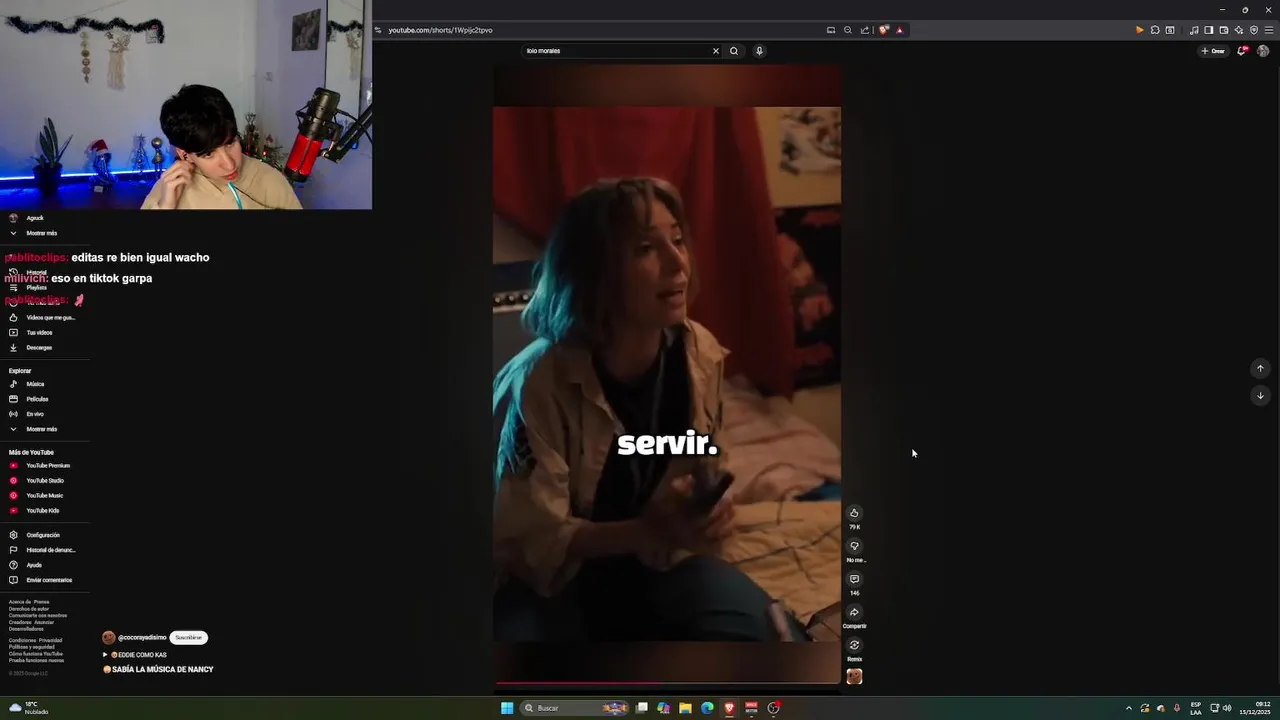
Task: Open the Windows Start menu
Action: coord(507,708)
